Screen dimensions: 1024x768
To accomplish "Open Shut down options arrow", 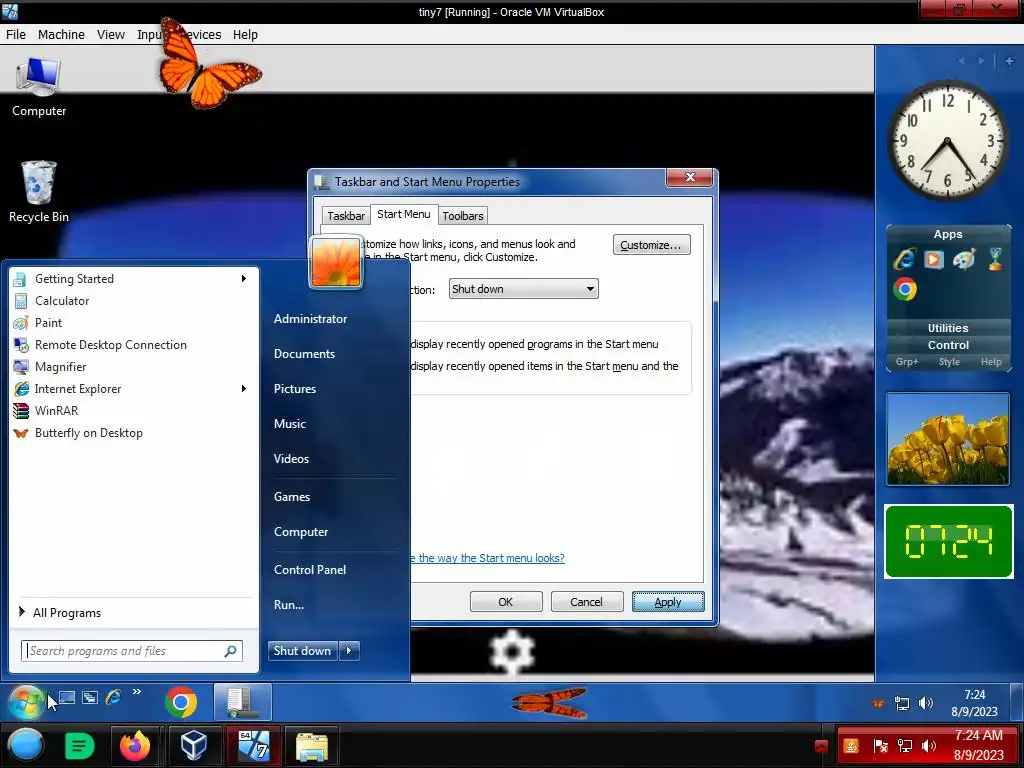I will tap(349, 650).
